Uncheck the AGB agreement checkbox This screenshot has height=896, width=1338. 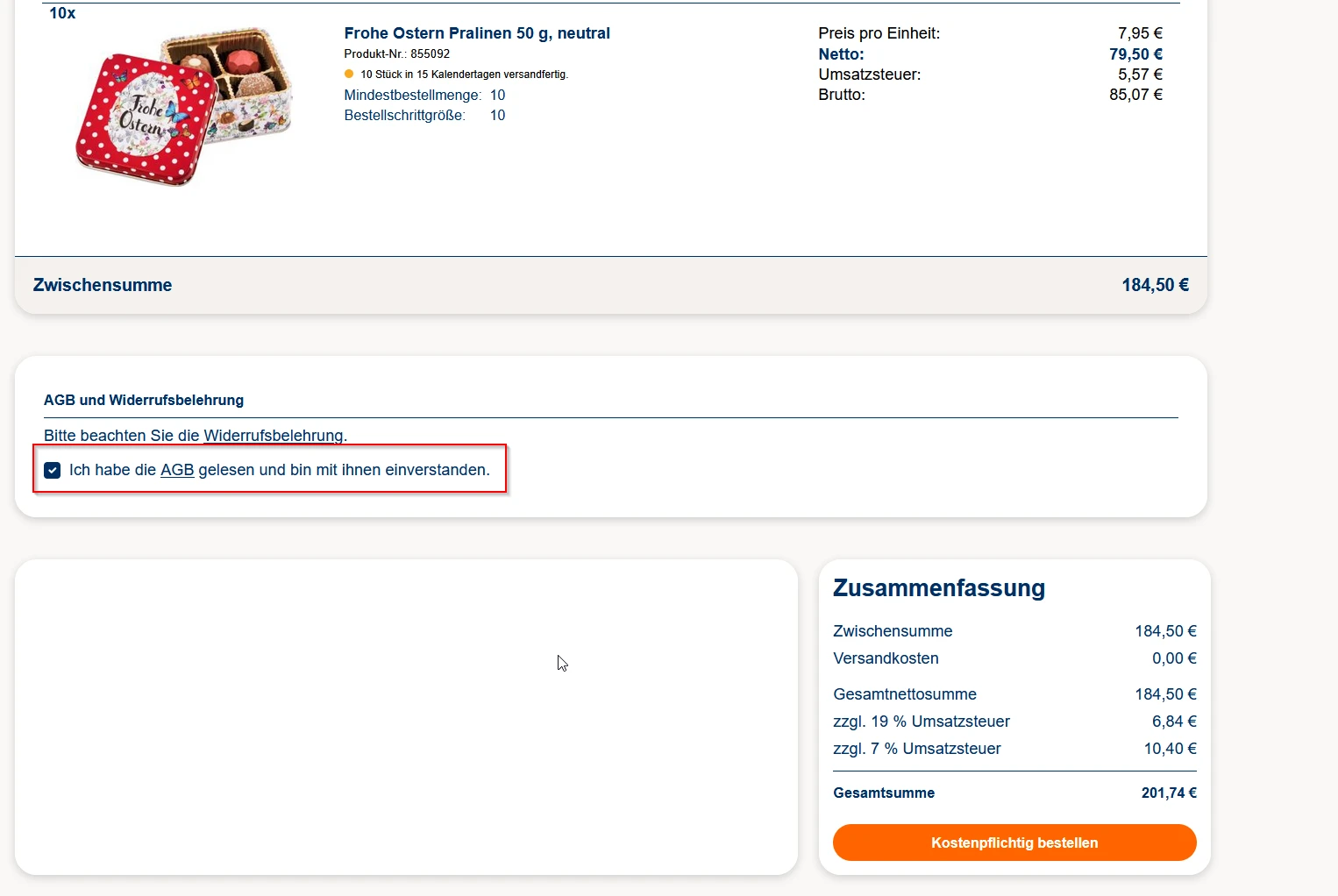(53, 471)
